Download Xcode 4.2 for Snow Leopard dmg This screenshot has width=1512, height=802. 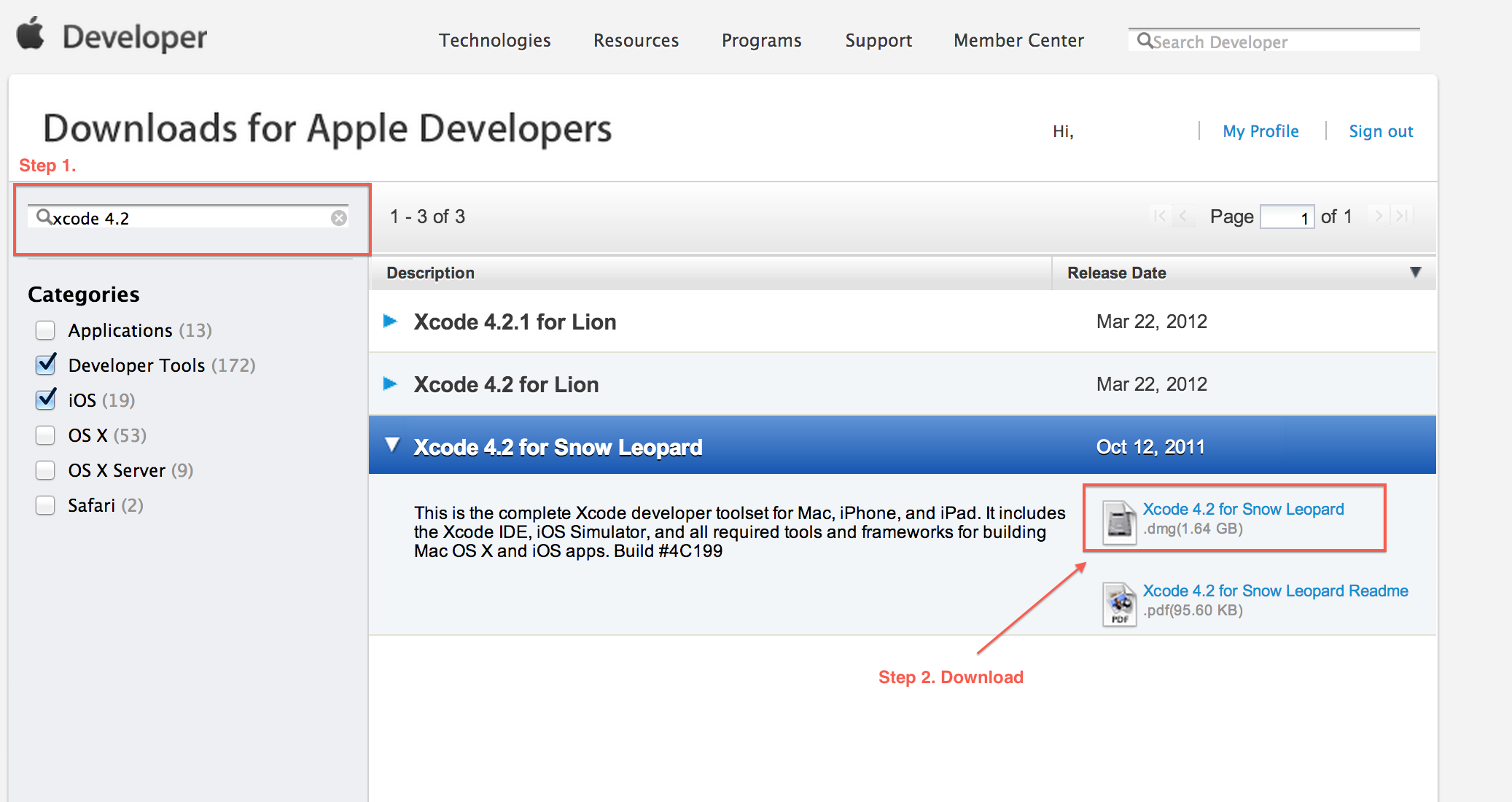pos(1243,509)
